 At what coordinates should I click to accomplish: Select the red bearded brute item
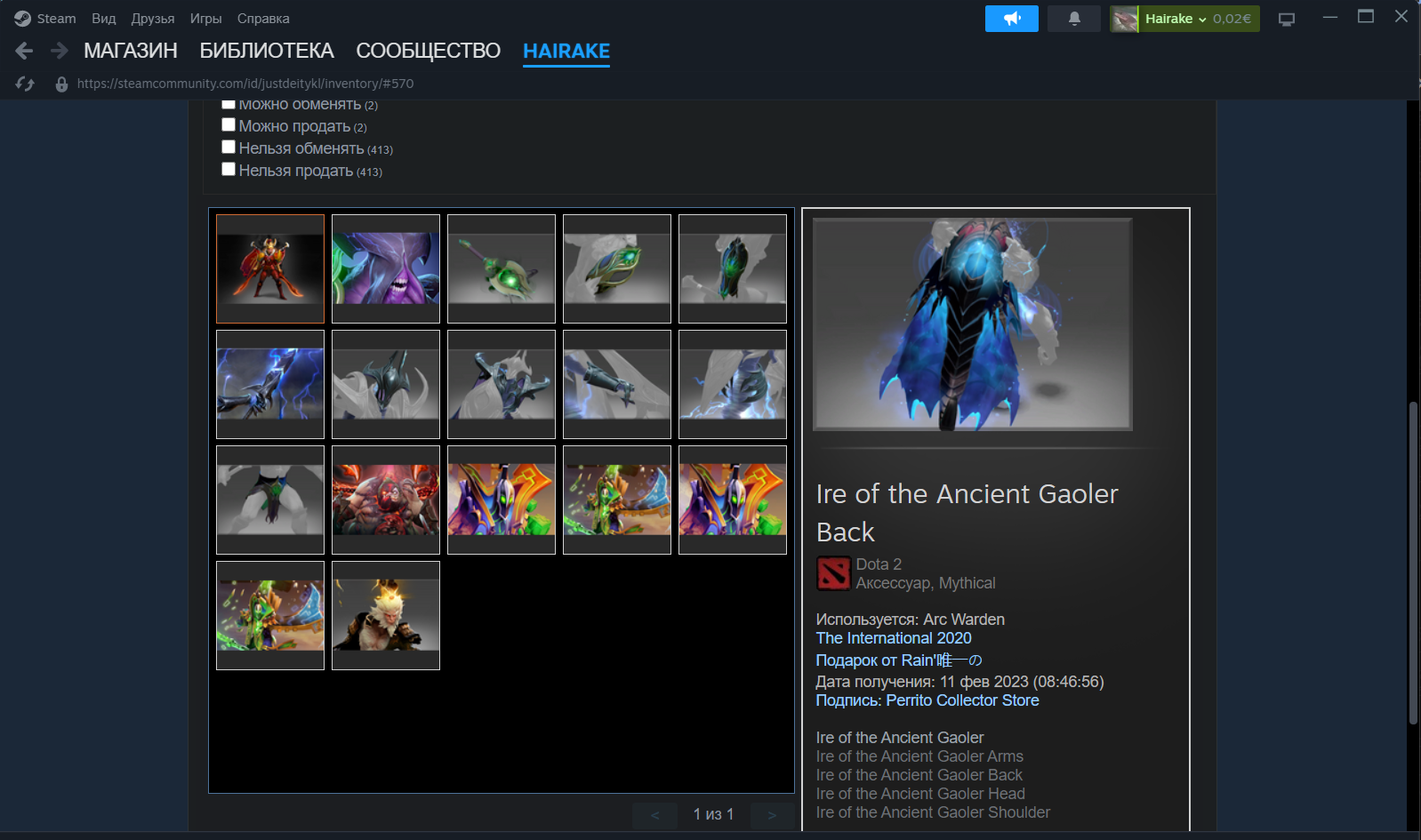[x=386, y=500]
